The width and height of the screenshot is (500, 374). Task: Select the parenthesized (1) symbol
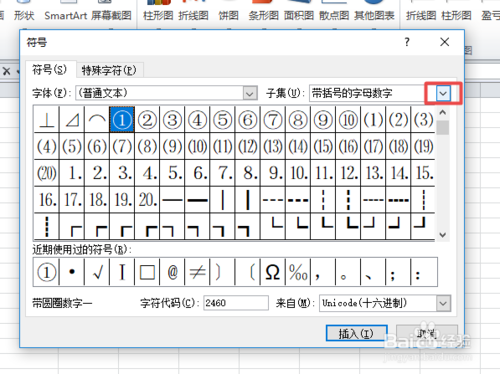pyautogui.click(x=373, y=120)
